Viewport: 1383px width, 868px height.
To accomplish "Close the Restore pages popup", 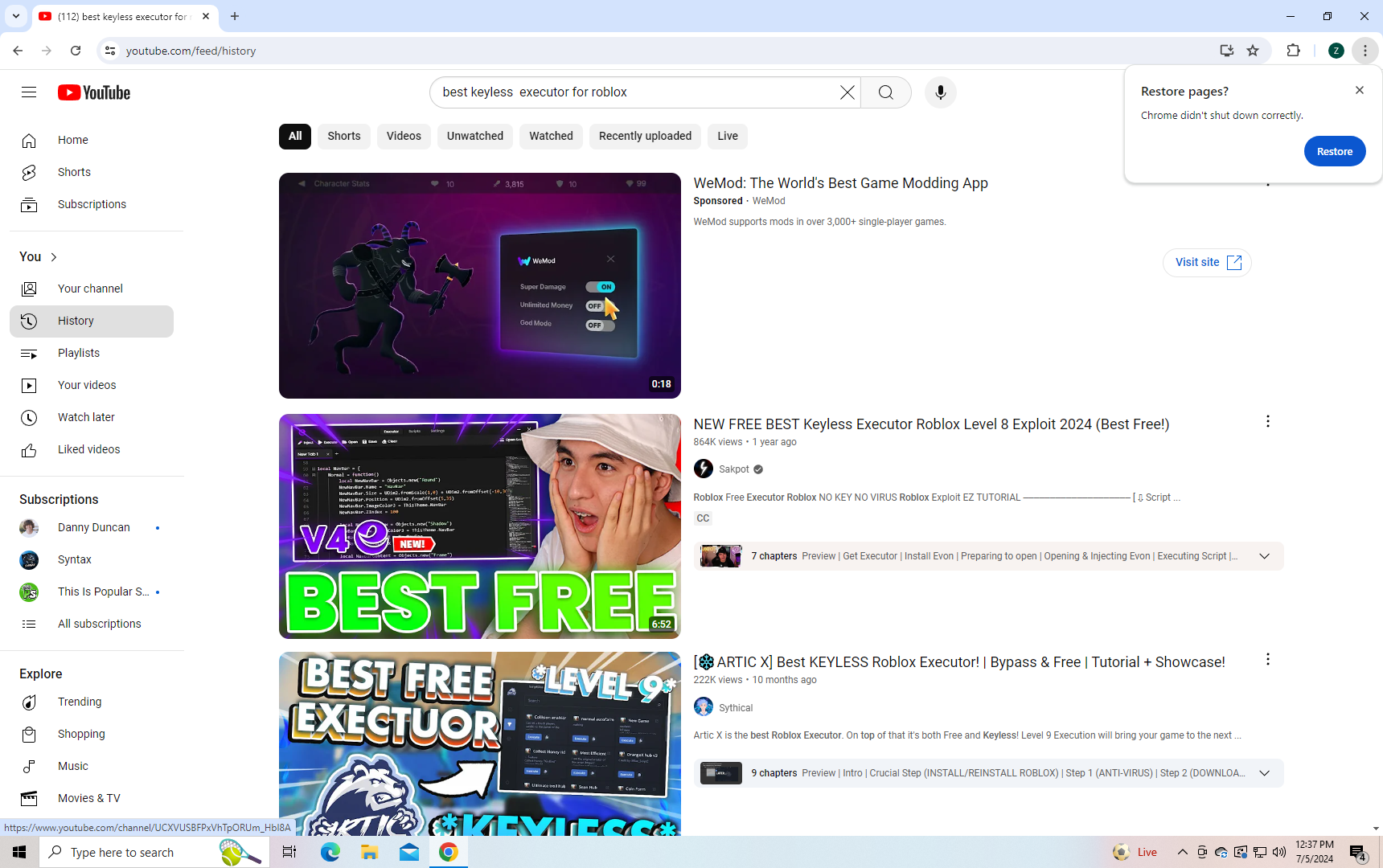I will click(1360, 90).
